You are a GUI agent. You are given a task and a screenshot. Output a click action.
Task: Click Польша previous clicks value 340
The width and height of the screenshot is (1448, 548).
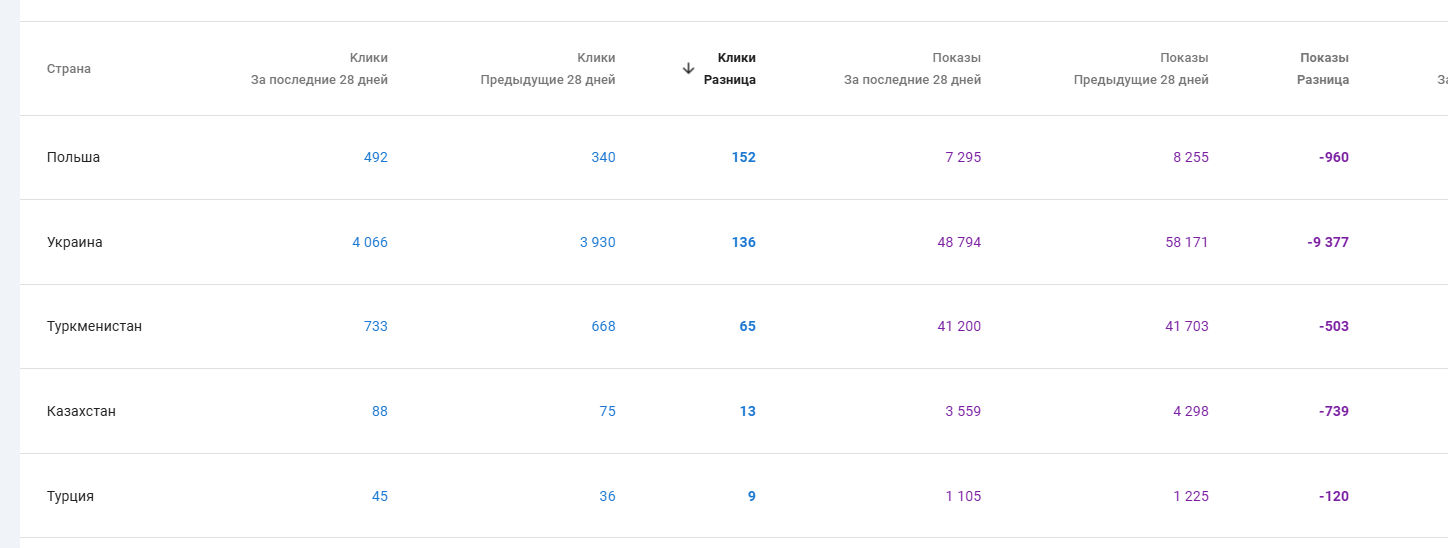coord(603,158)
